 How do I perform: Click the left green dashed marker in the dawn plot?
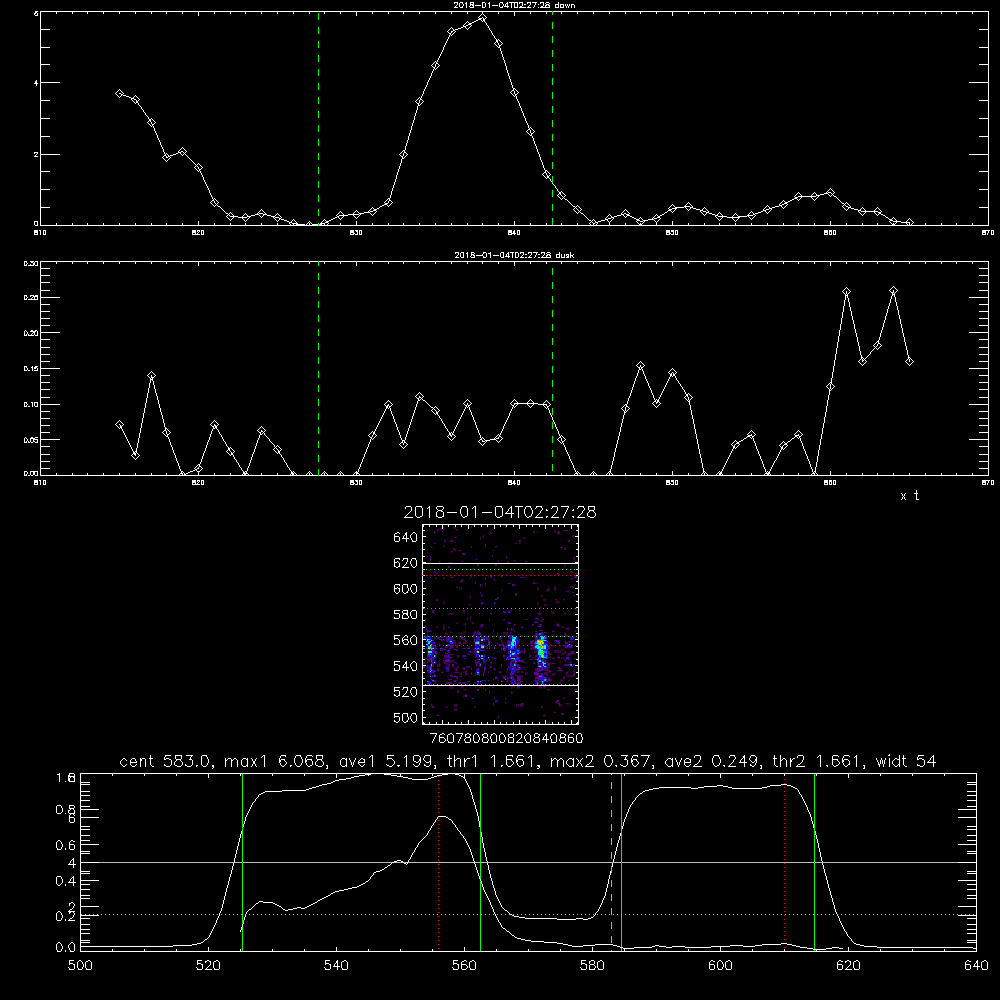click(x=319, y=118)
